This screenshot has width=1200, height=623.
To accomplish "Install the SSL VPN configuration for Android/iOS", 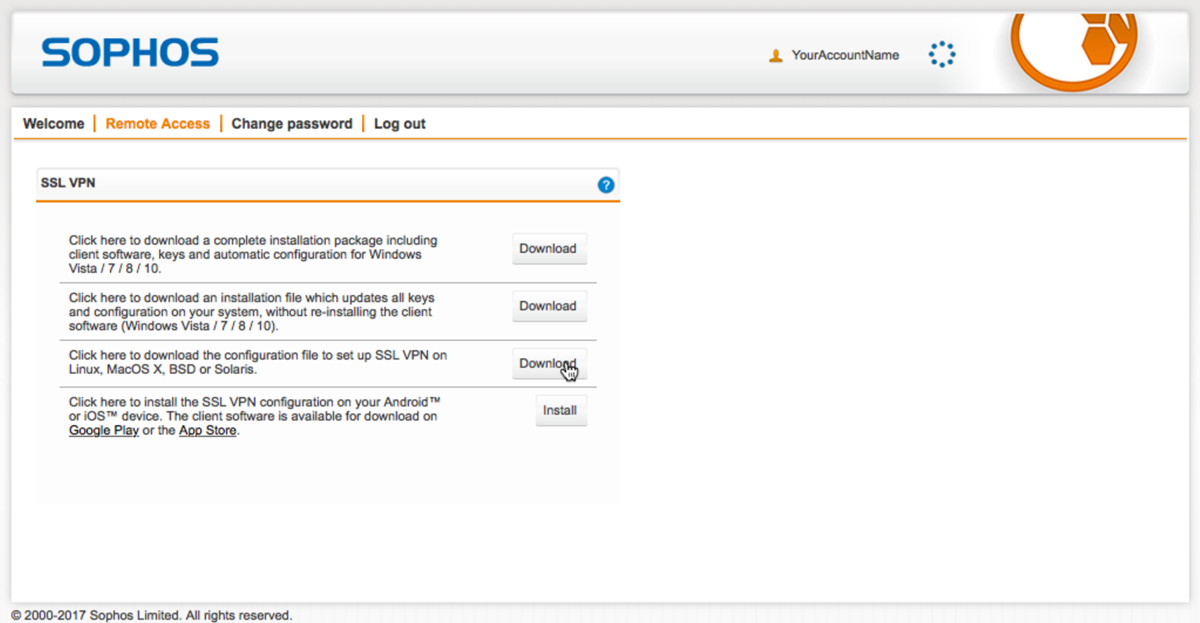I will 561,410.
